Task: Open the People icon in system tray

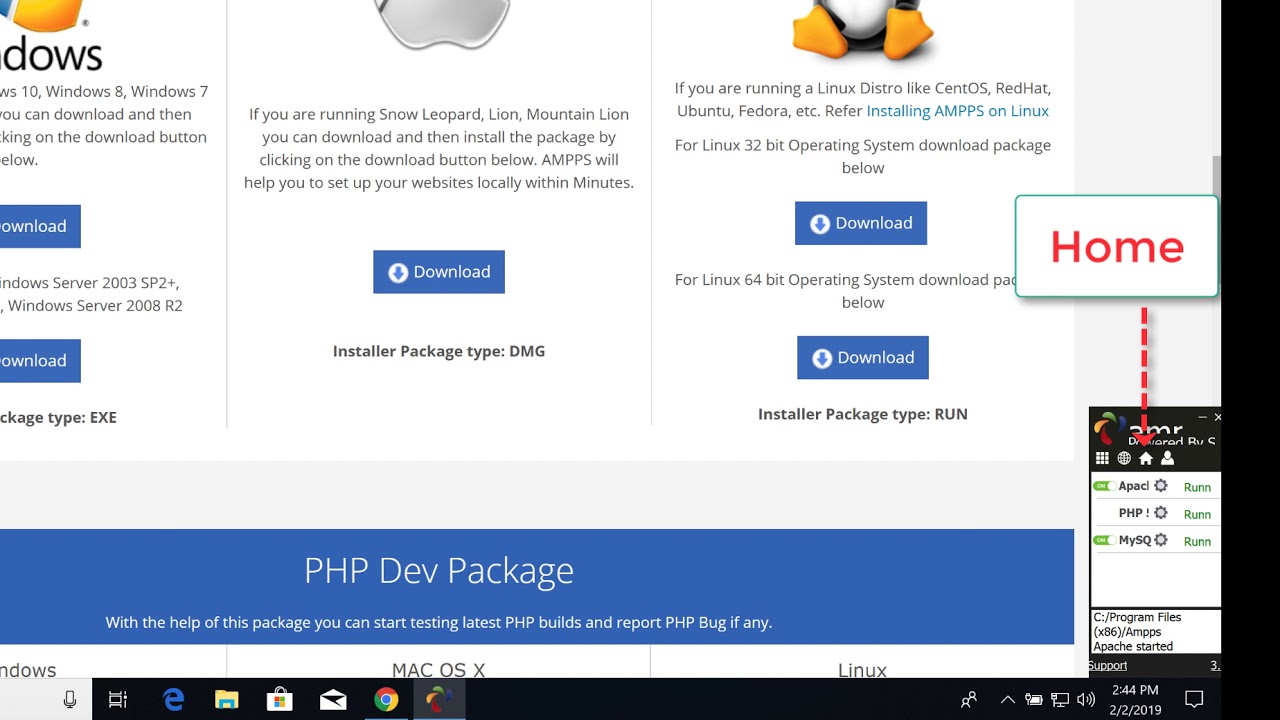Action: (x=968, y=700)
